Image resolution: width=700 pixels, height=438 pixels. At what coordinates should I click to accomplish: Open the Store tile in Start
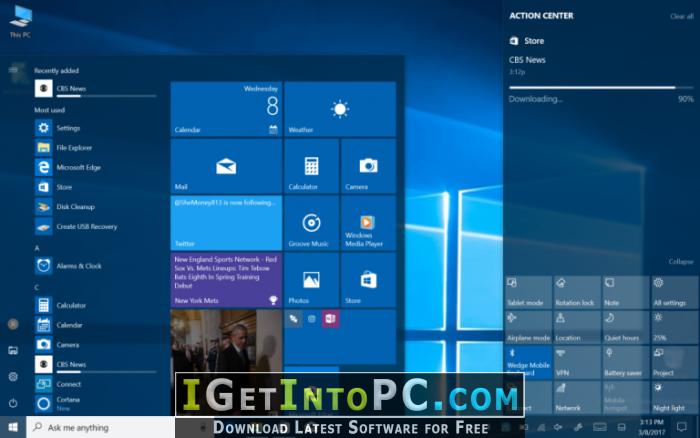click(368, 280)
